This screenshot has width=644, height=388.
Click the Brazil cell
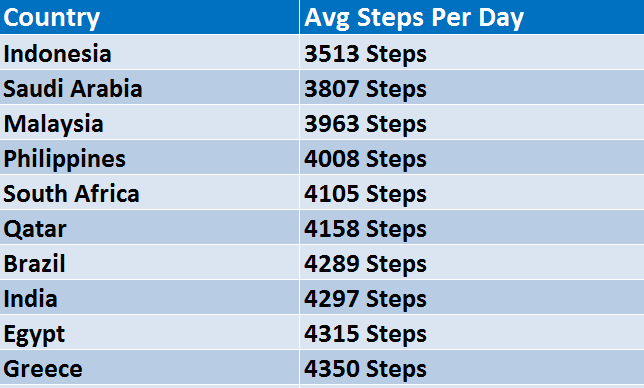[x=150, y=262]
